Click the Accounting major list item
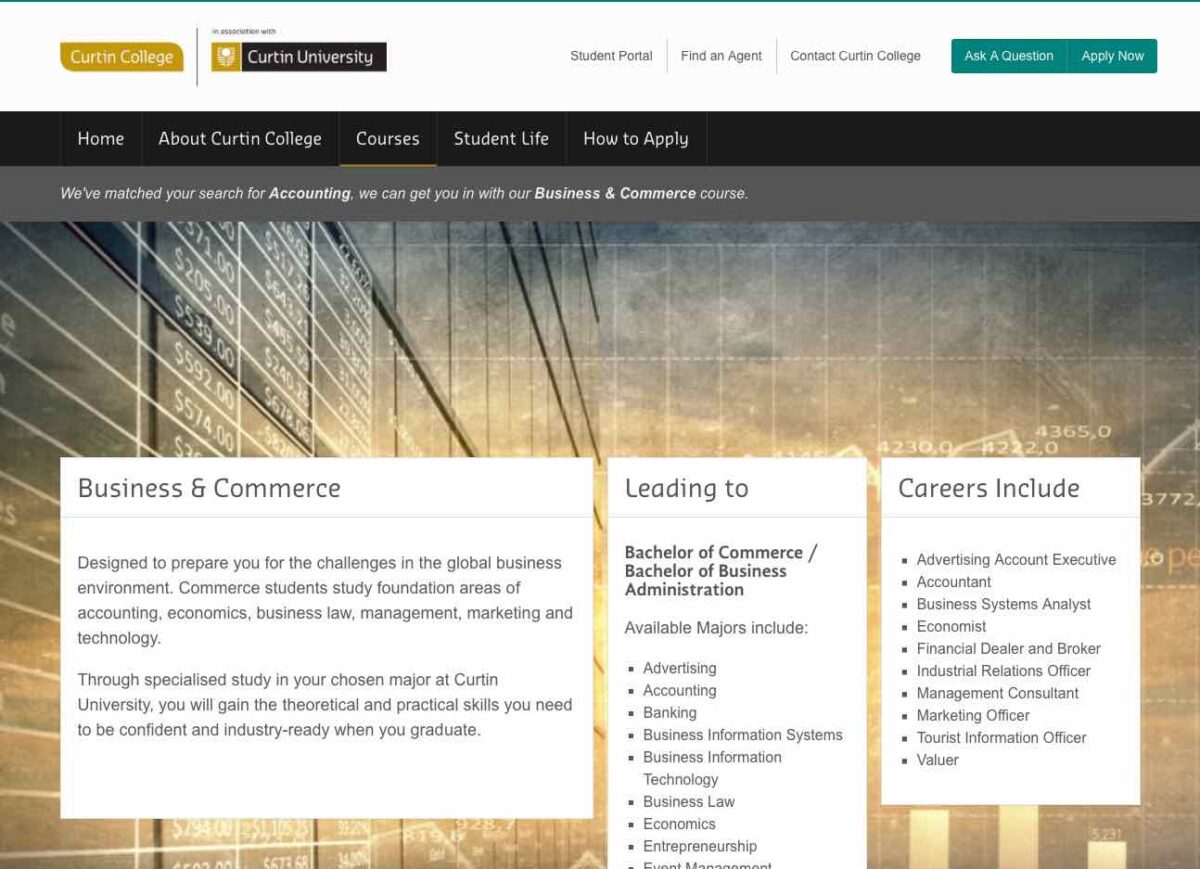Viewport: 1200px width, 869px height. 679,690
